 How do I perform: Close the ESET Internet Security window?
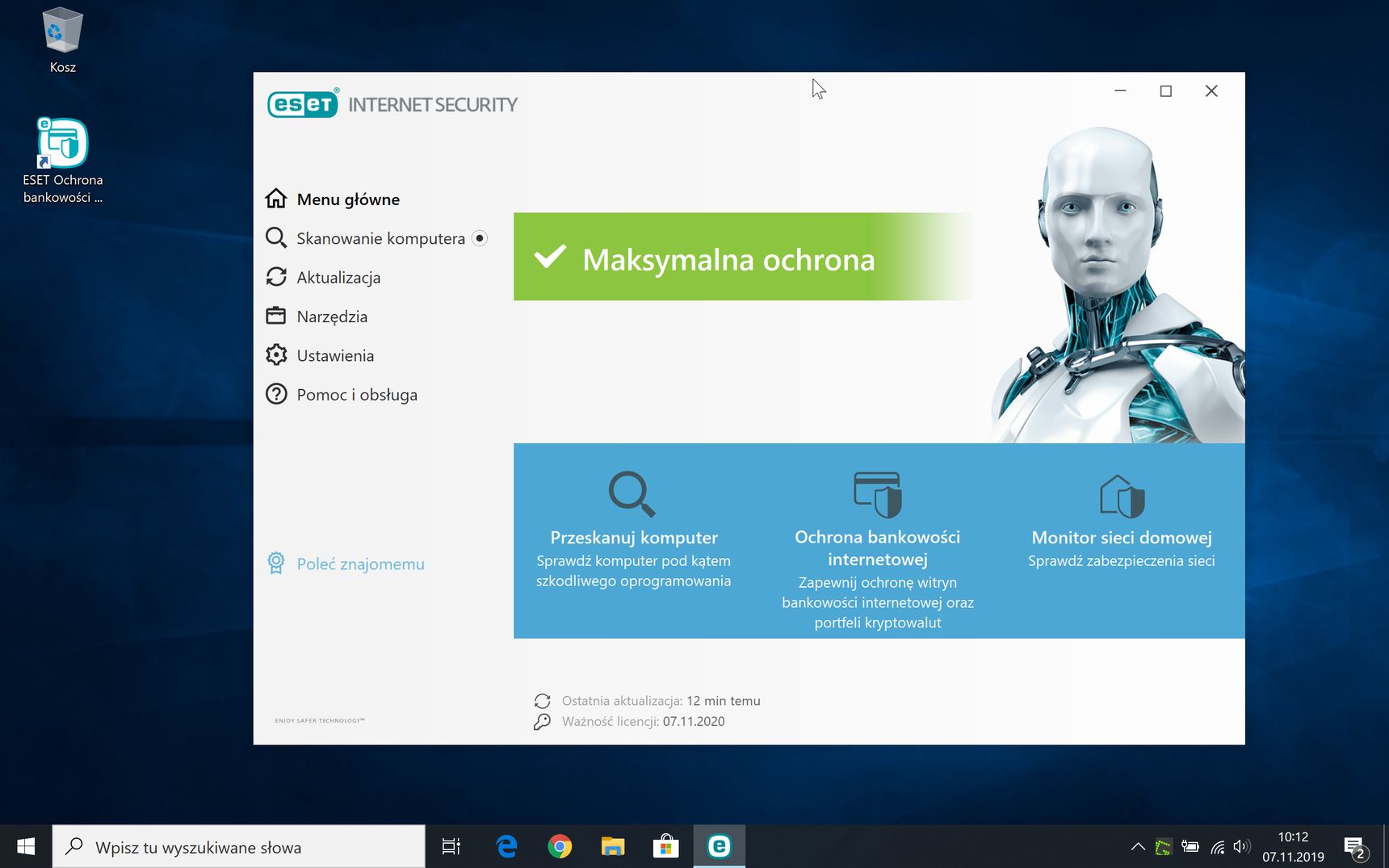click(x=1211, y=91)
